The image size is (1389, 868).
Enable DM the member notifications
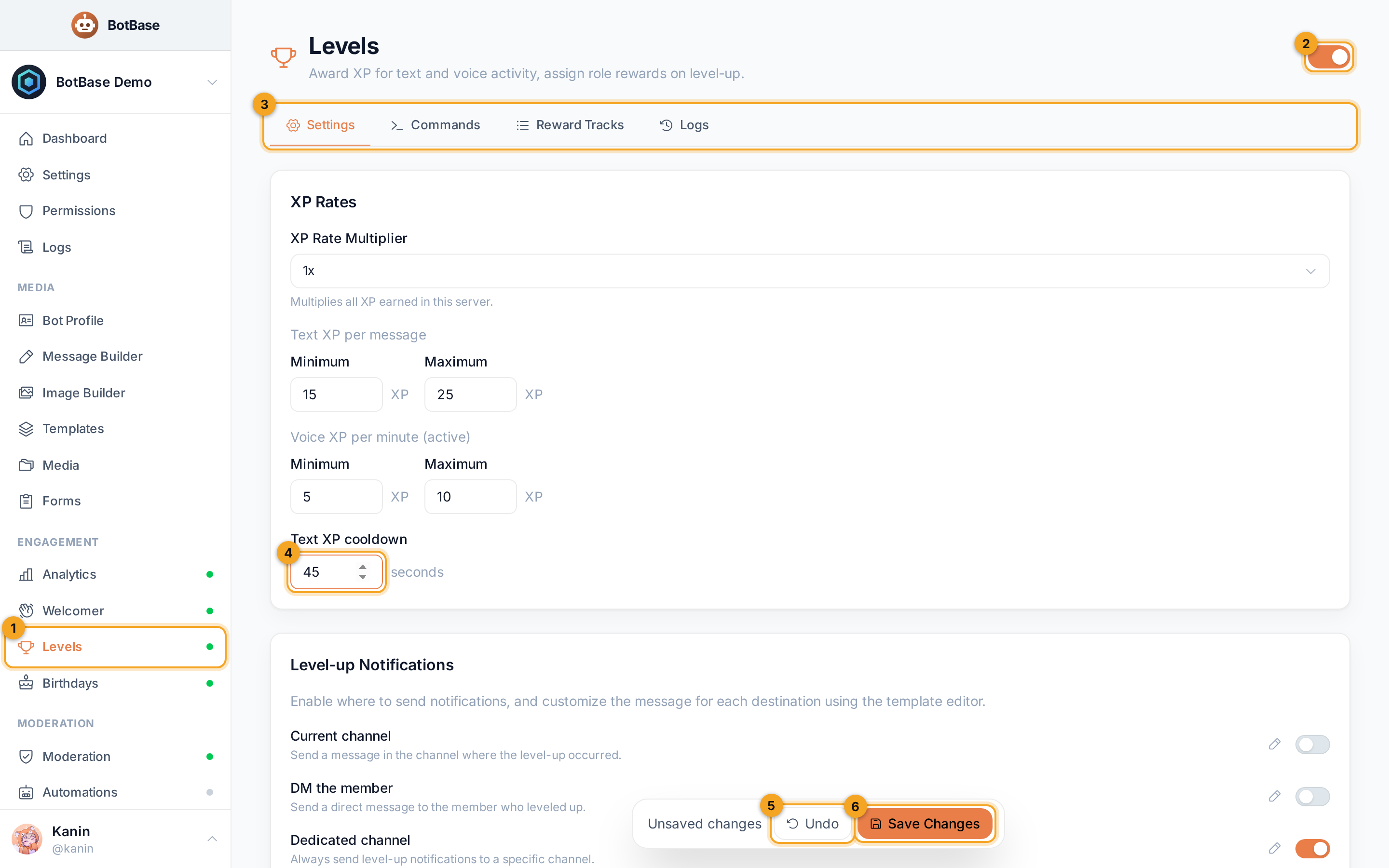tap(1312, 796)
